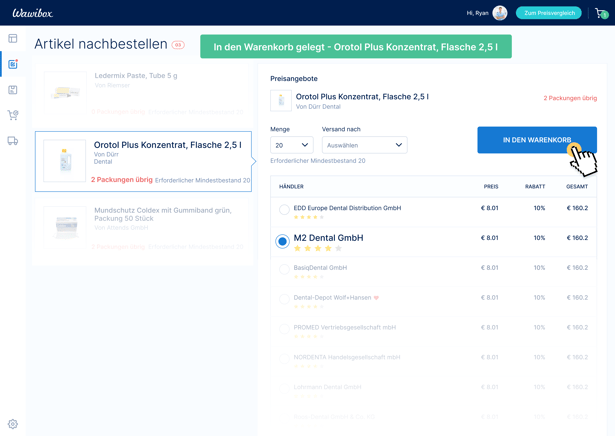This screenshot has width=615, height=436.
Task: Sort by Preis column header
Action: click(491, 187)
